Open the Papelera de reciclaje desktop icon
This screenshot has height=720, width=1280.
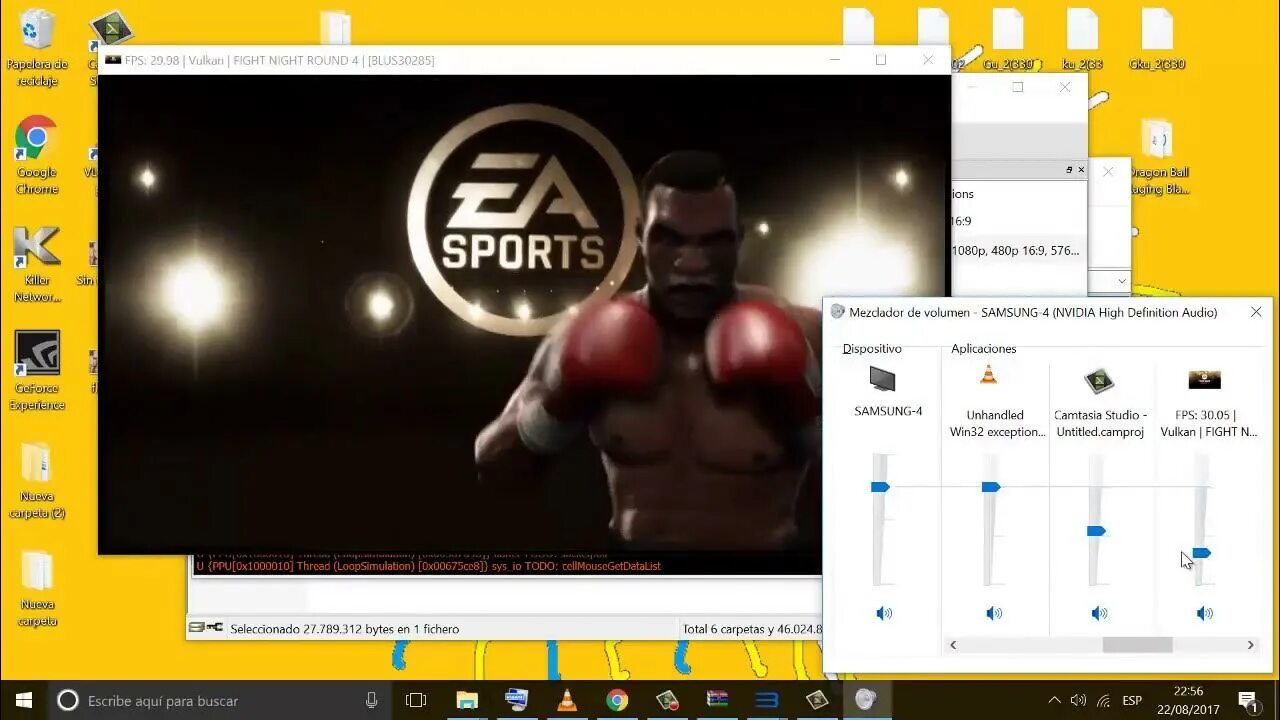coord(37,48)
